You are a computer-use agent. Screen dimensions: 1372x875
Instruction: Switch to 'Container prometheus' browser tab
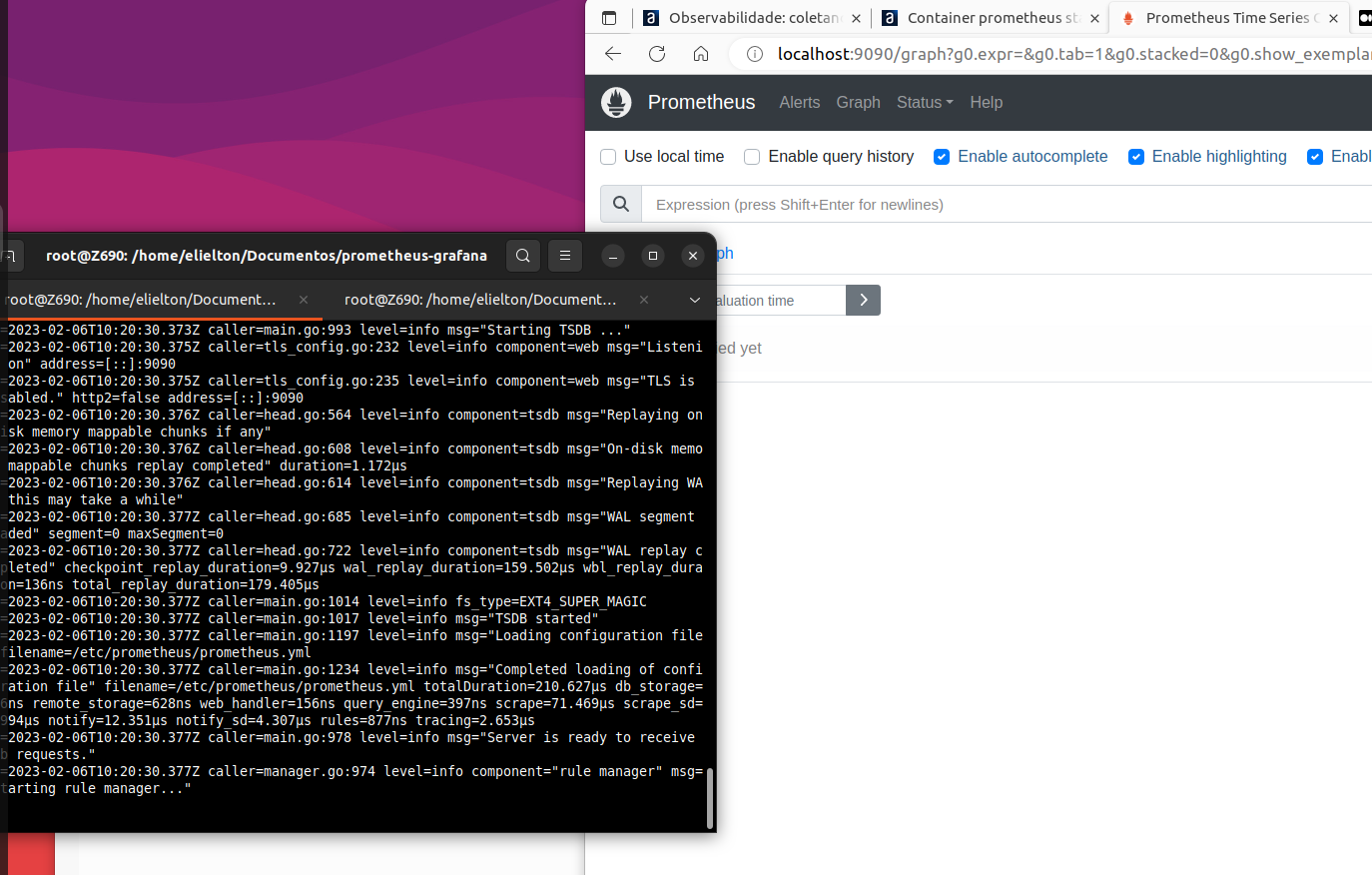990,18
